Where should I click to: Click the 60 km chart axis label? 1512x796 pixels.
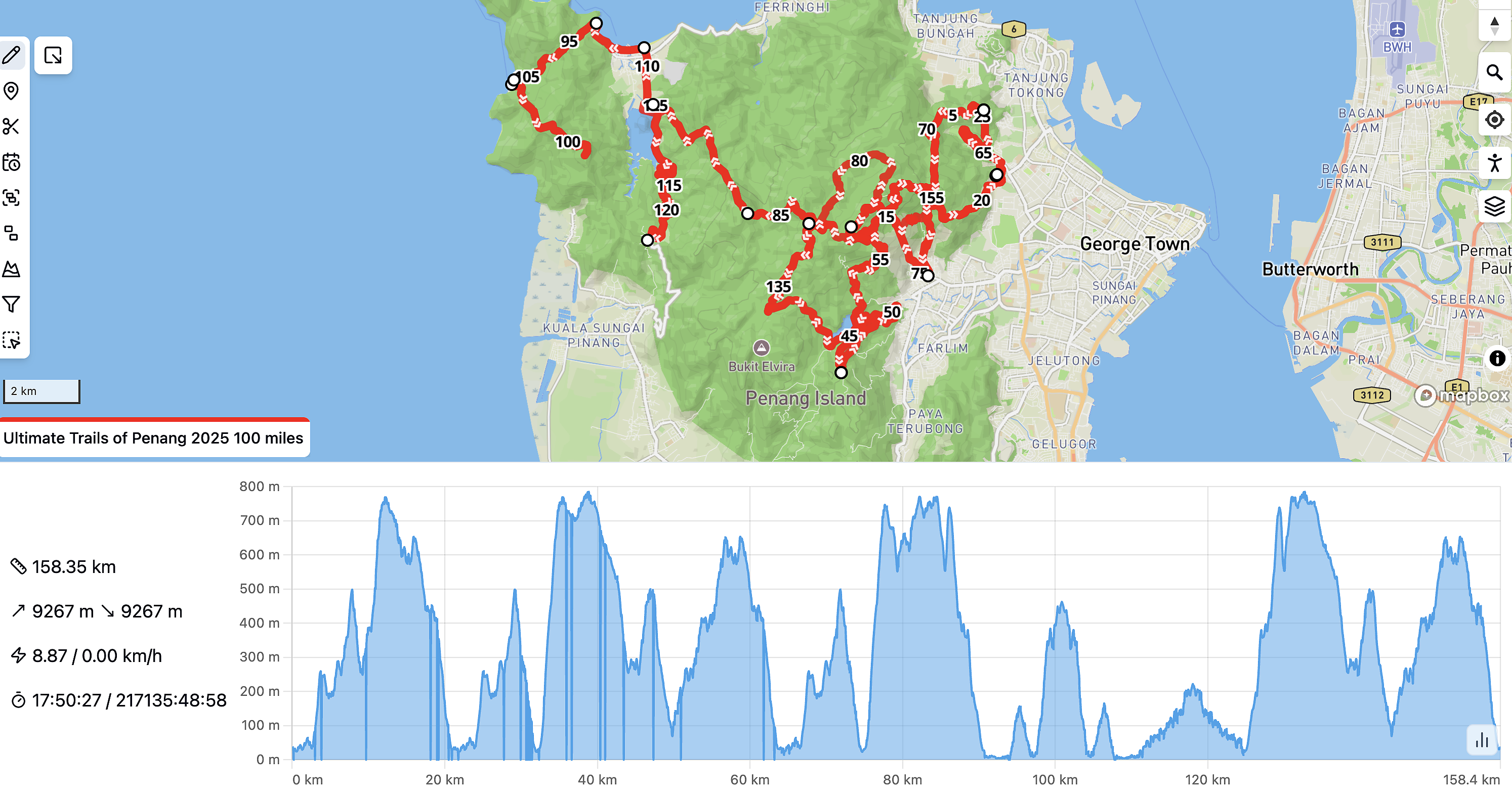pos(749,780)
